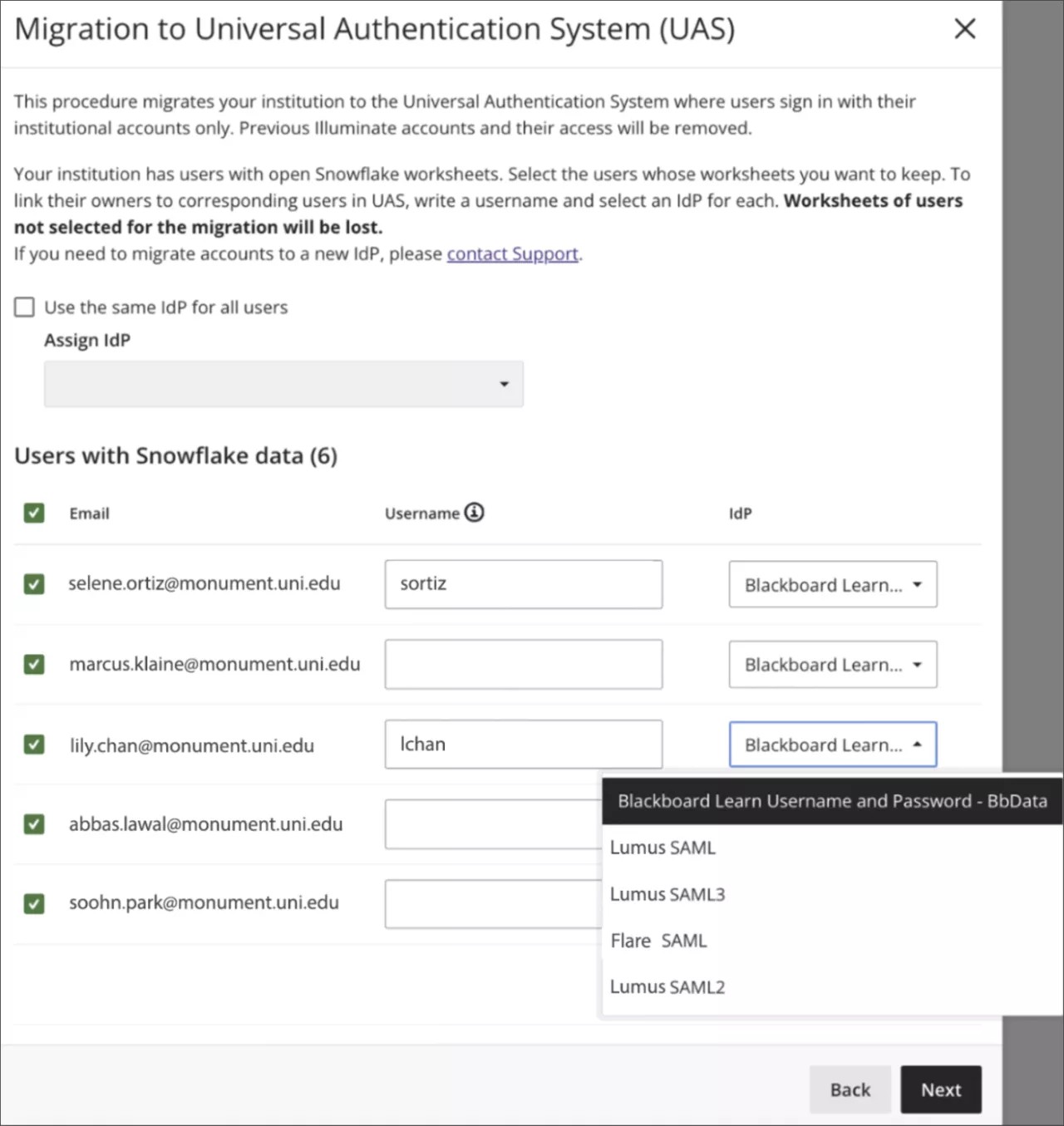Uncheck marcus.klaine's row checkbox
This screenshot has width=1064, height=1126.
click(x=33, y=665)
